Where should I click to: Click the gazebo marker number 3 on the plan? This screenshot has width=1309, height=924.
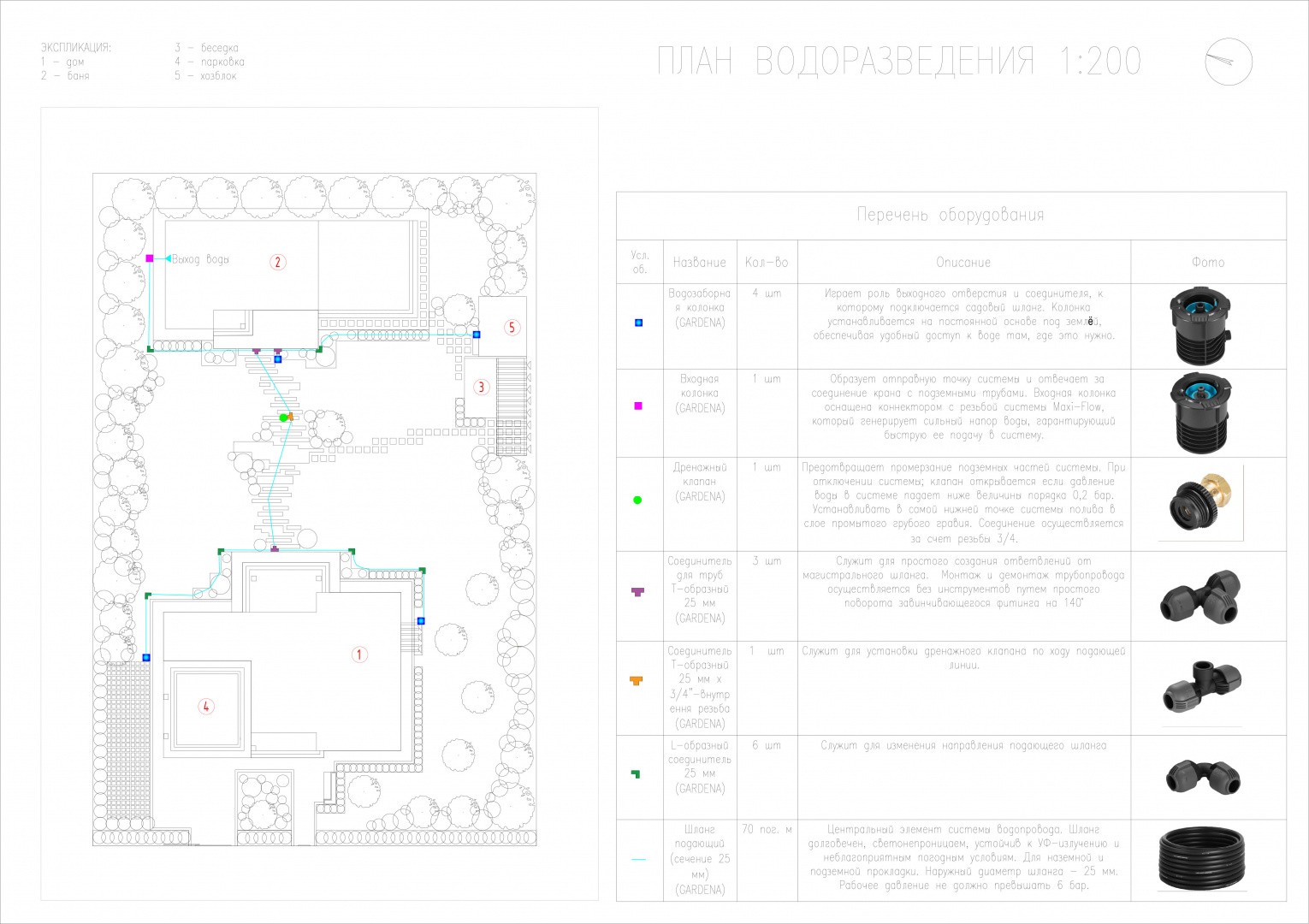click(481, 387)
